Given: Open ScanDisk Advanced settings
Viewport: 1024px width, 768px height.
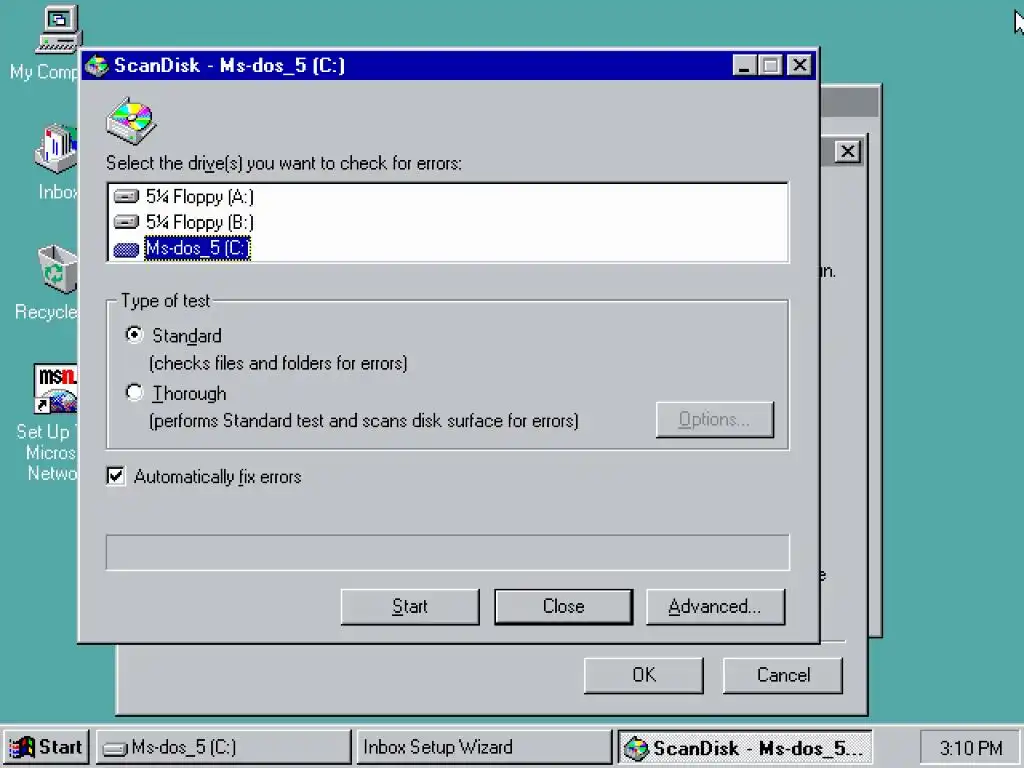Looking at the screenshot, I should pos(716,607).
